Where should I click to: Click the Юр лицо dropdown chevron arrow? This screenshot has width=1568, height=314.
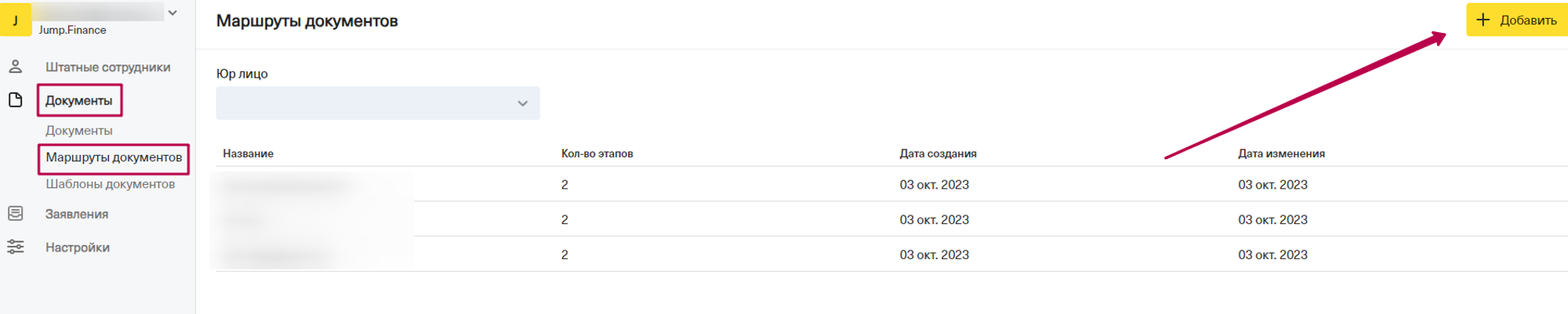(522, 103)
